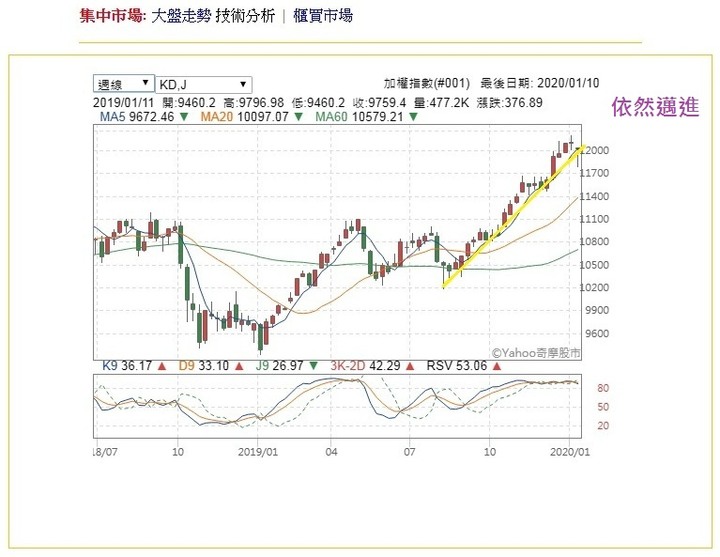Click the D9 up arrow indicator

[x=239, y=366]
